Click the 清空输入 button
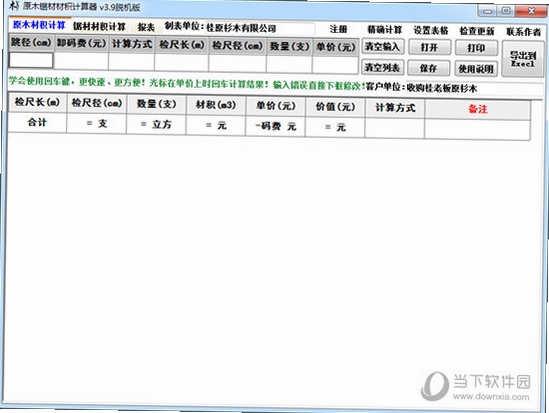 (382, 46)
